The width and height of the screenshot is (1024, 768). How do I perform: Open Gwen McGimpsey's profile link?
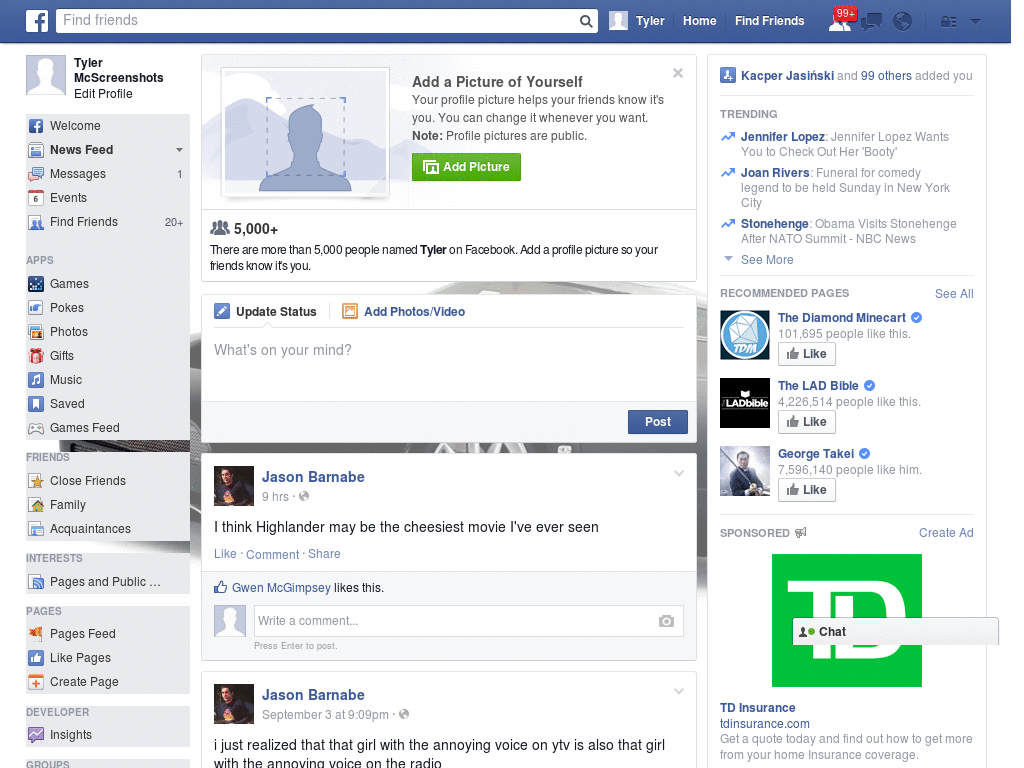point(281,588)
